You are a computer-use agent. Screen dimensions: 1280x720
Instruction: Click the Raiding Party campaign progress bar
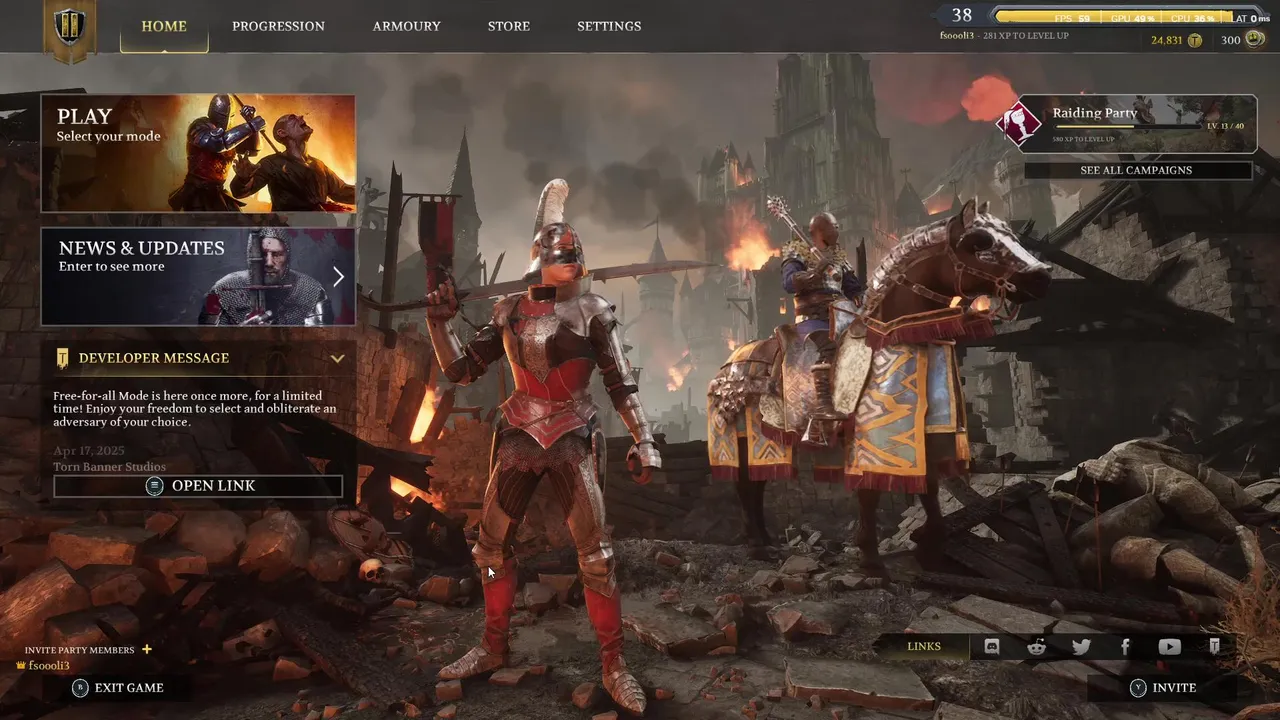pos(1126,127)
